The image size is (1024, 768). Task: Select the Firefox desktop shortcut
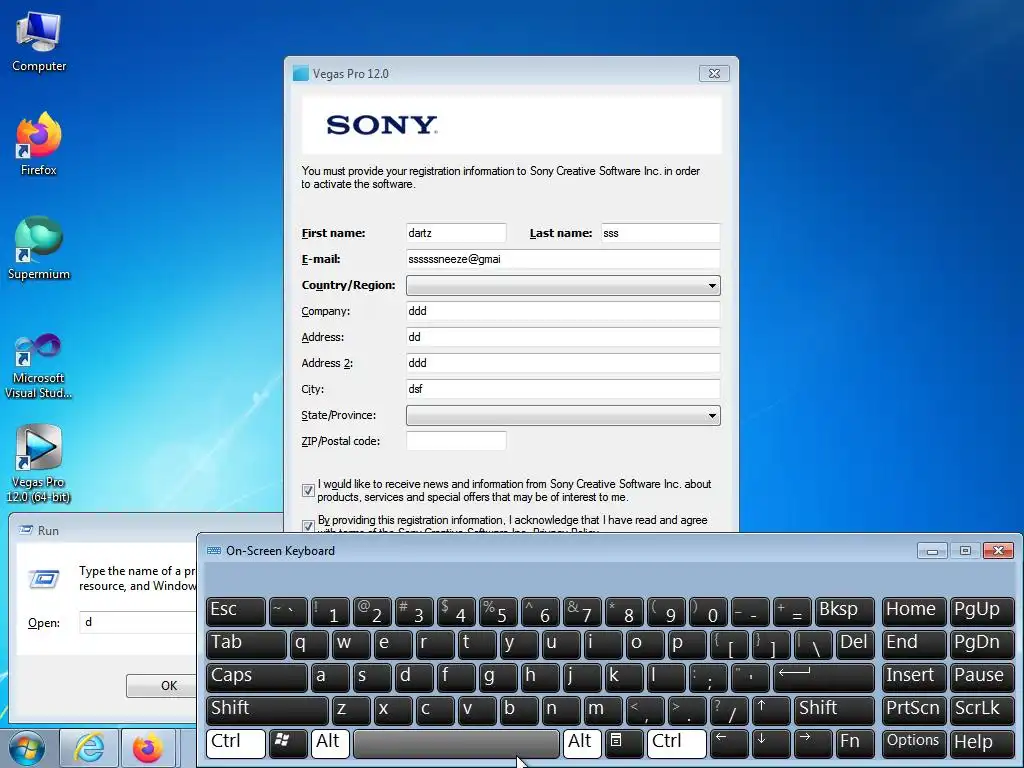click(x=39, y=144)
